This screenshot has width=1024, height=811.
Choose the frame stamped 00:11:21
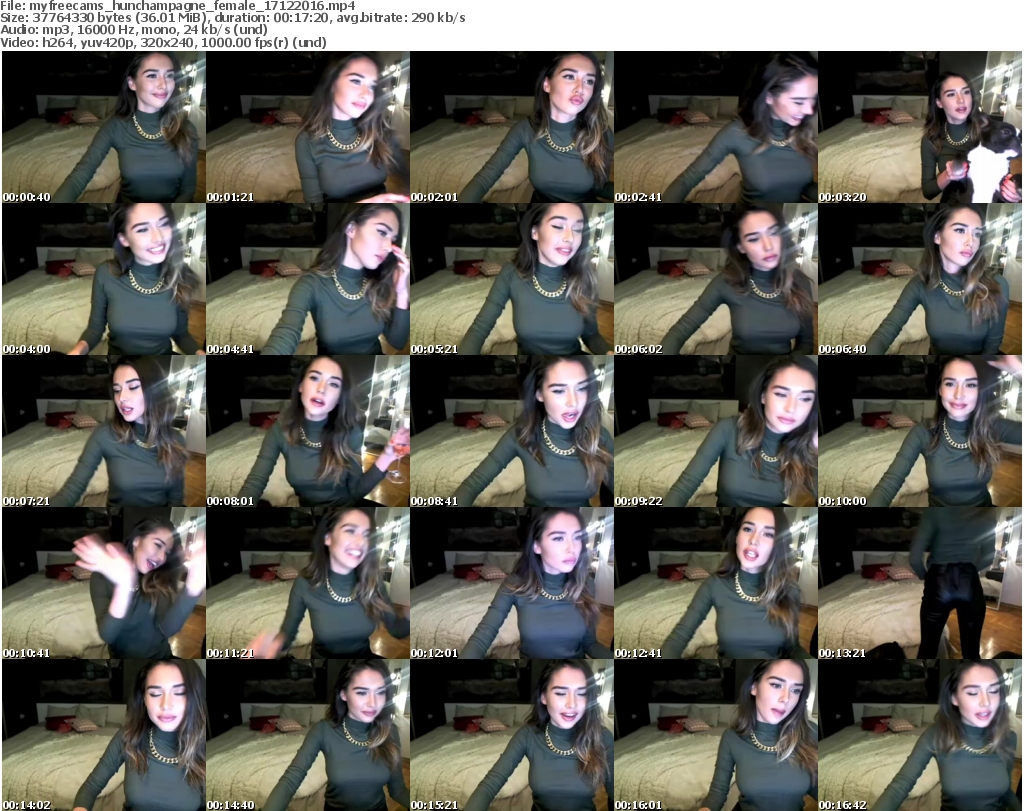point(308,583)
